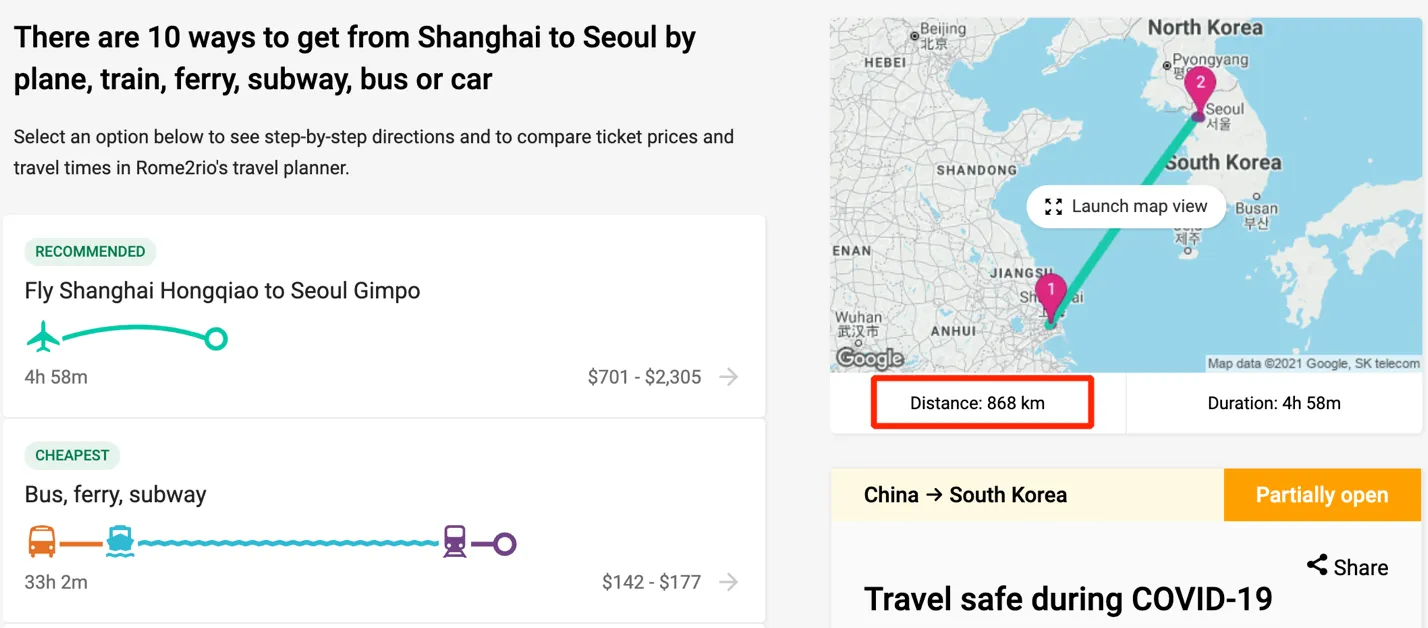1428x628 pixels.
Task: Click the Partially open status badge
Action: click(x=1321, y=495)
